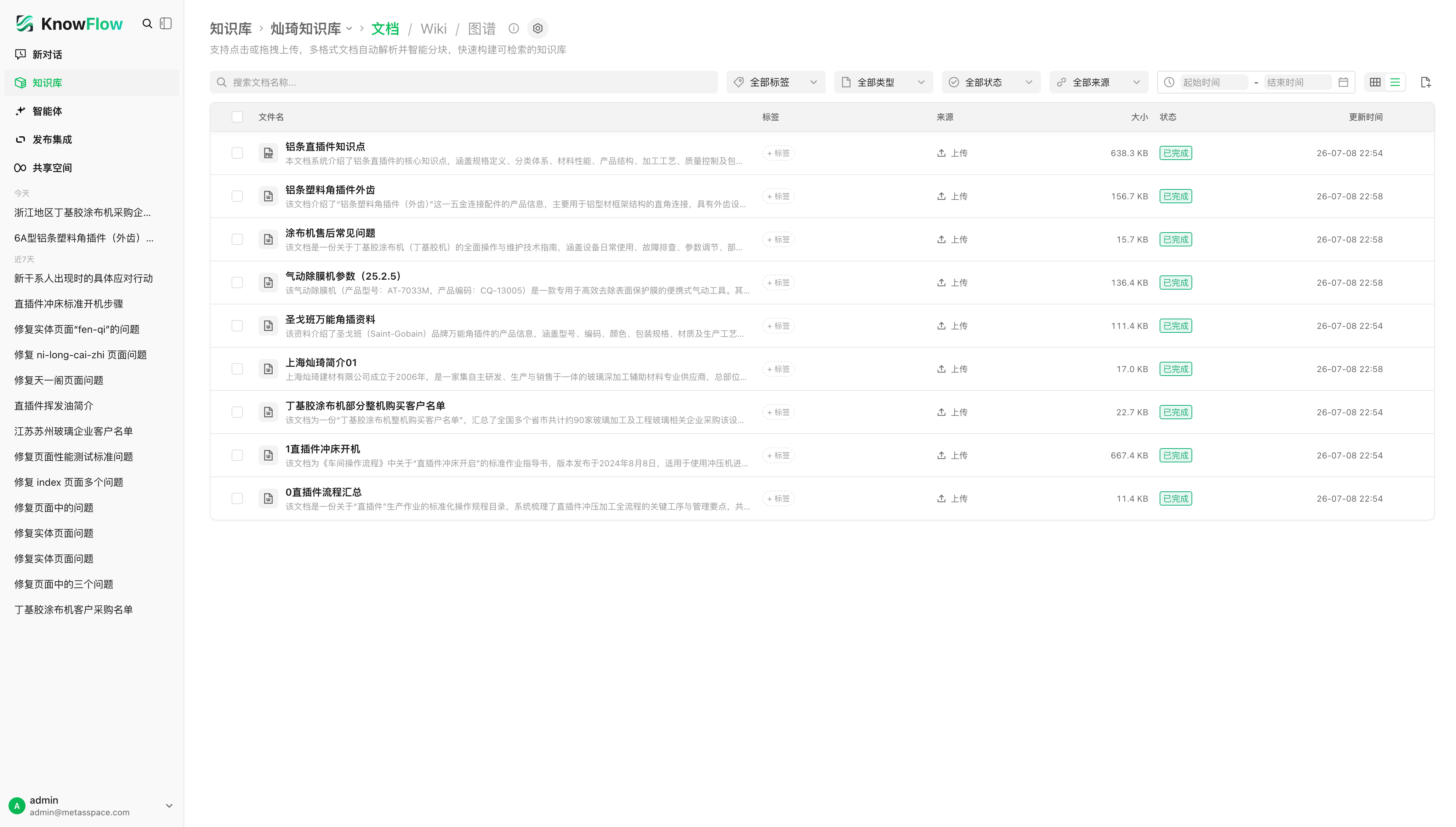
Task: Open 智能体 in the sidebar
Action: (x=91, y=111)
